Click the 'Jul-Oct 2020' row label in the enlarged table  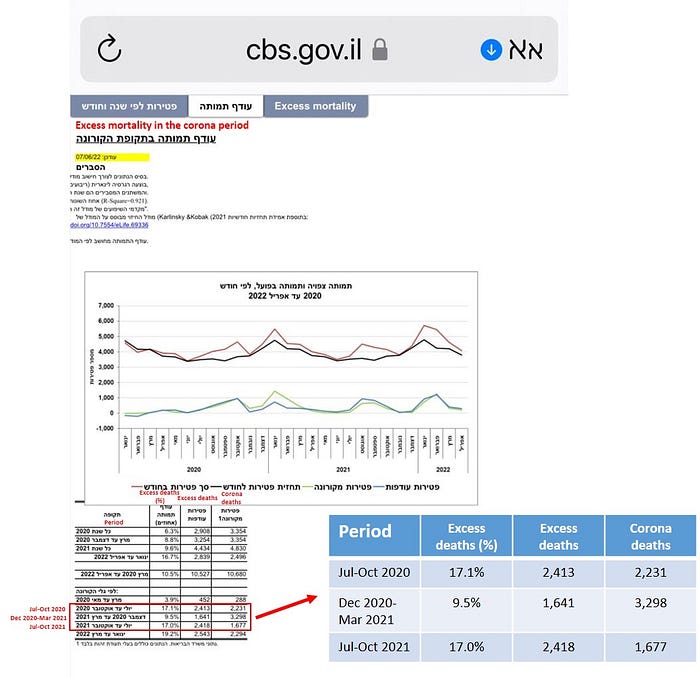point(374,572)
